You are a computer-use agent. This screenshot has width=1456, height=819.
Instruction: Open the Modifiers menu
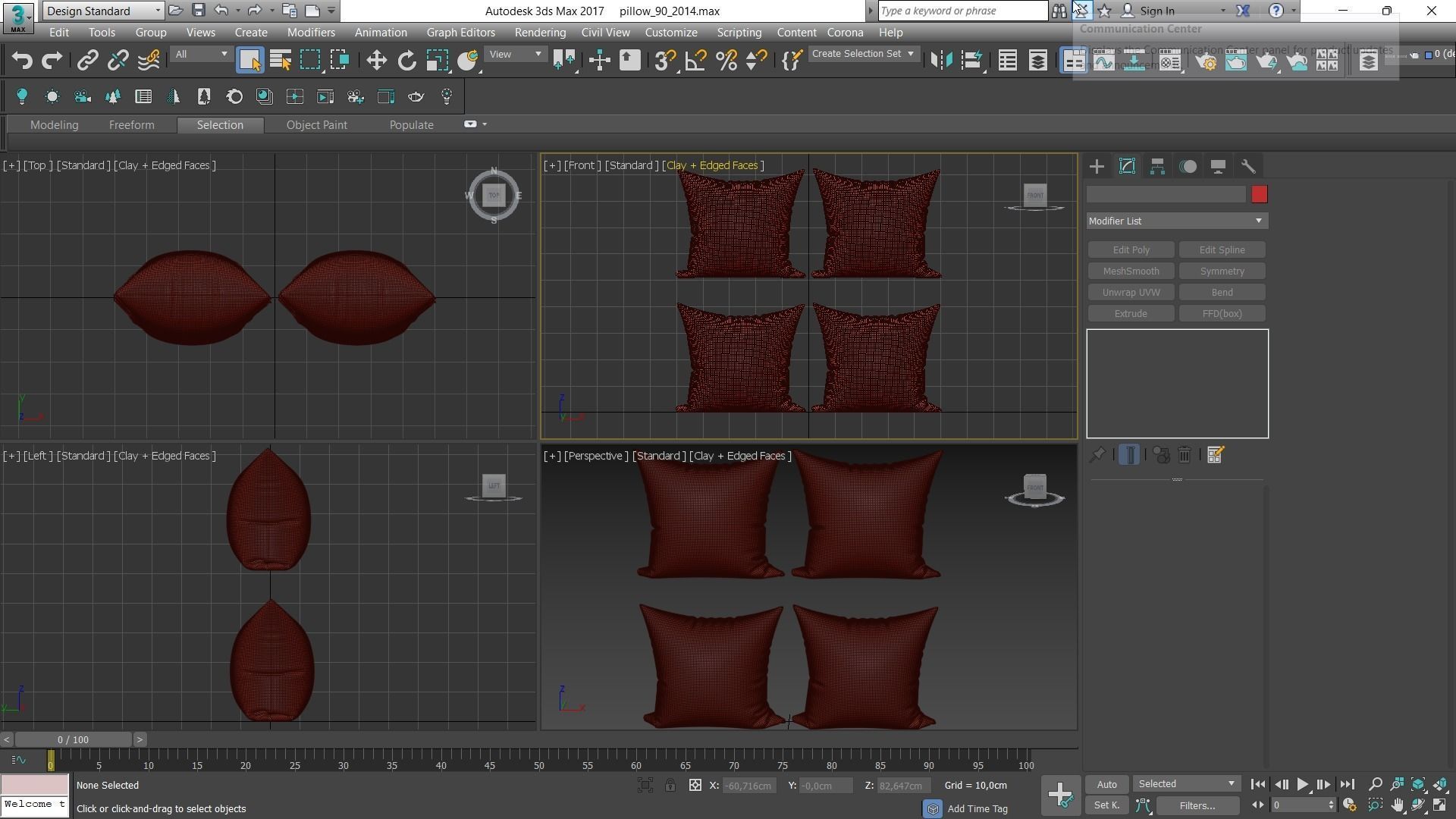(x=311, y=33)
